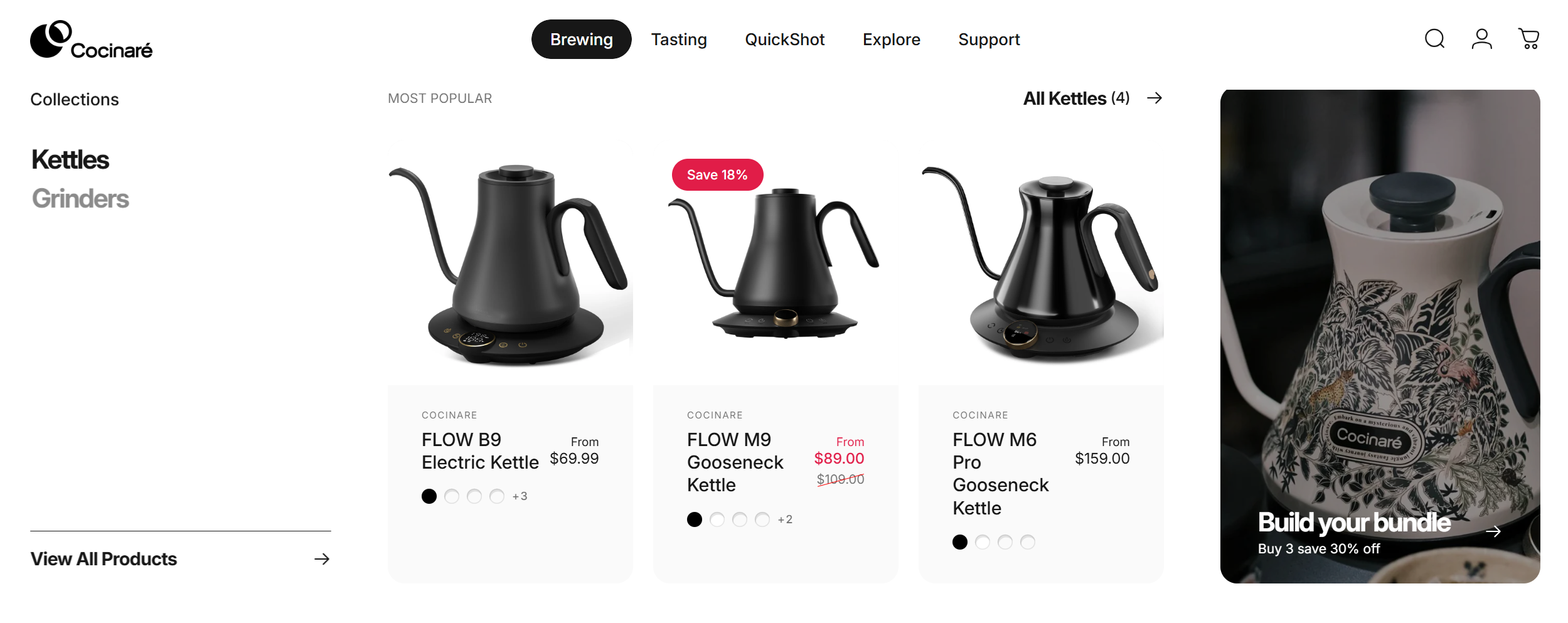Click the FLOW B9 kettle product image
1568x623 pixels.
click(x=509, y=264)
